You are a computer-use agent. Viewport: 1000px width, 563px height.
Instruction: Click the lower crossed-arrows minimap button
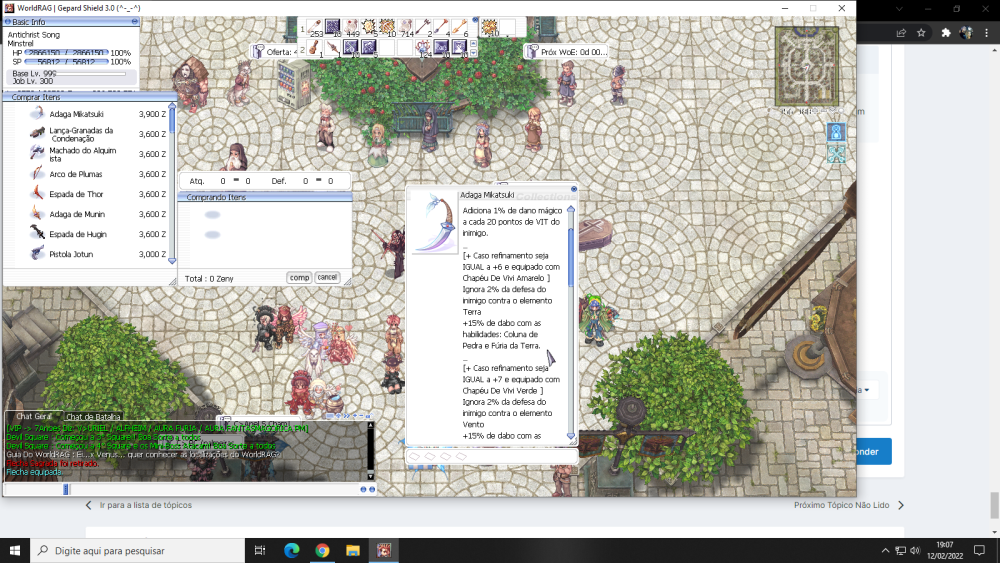pyautogui.click(x=836, y=154)
